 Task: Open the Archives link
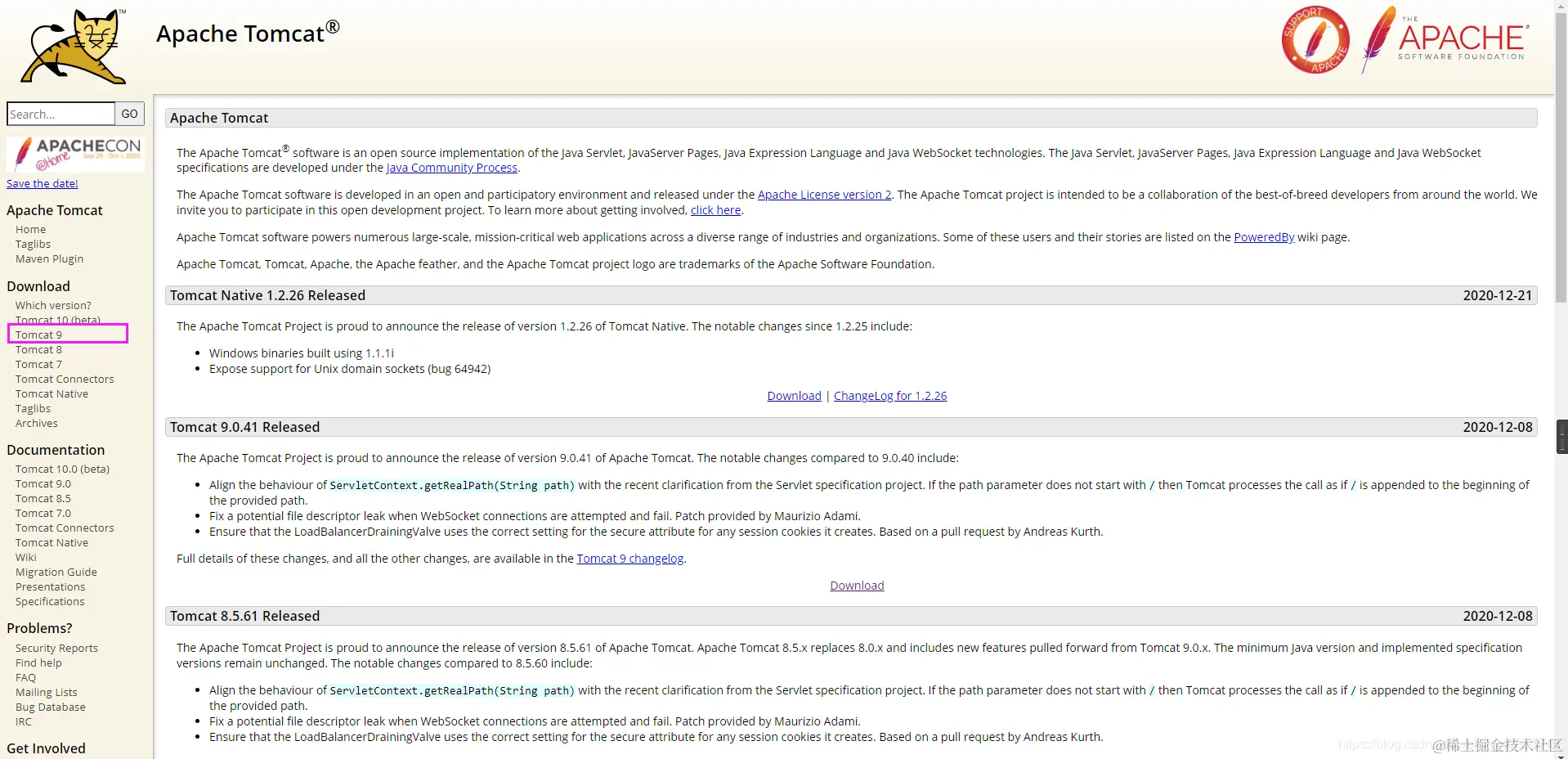(37, 424)
